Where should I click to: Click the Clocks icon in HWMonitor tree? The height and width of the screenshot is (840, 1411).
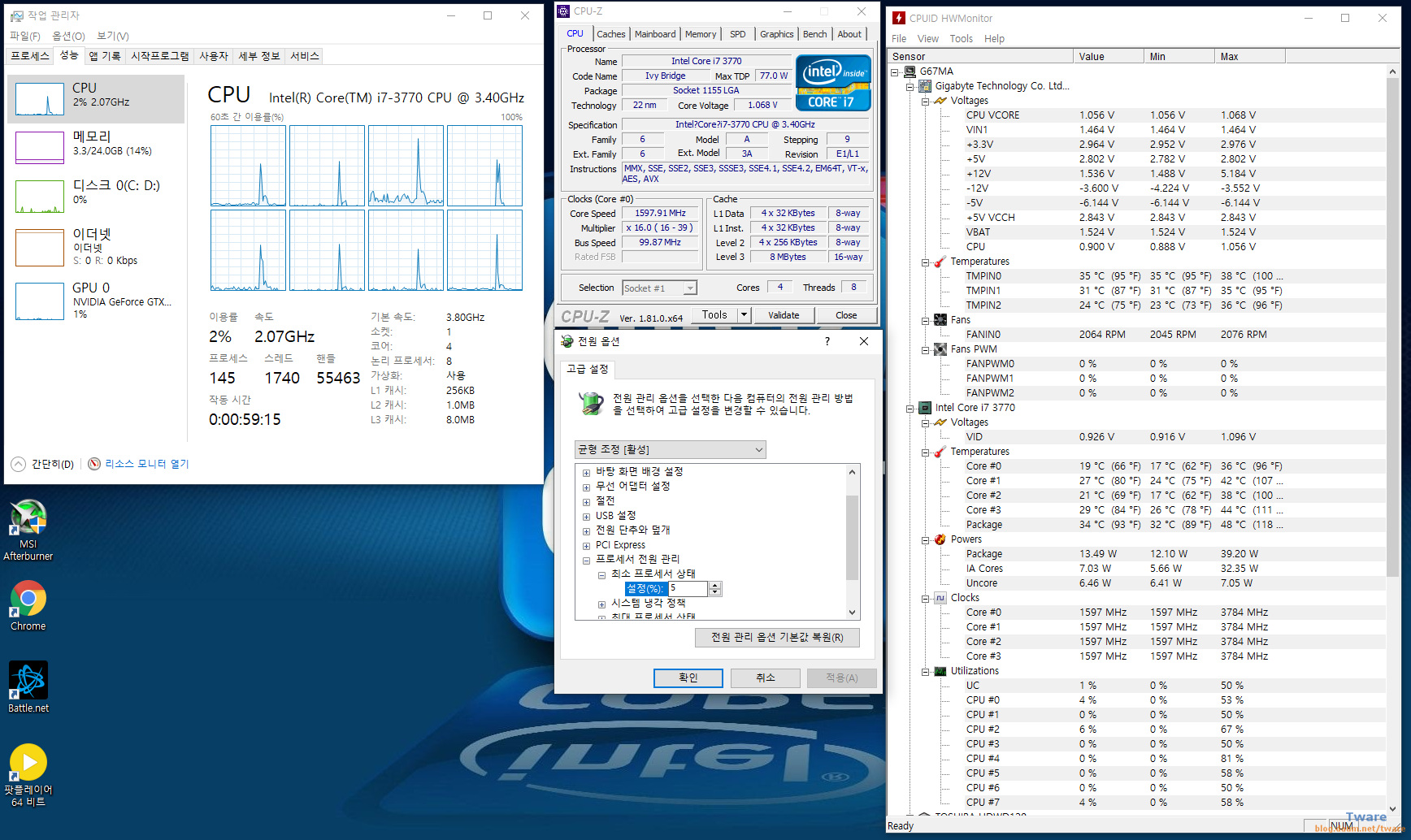pyautogui.click(x=940, y=598)
